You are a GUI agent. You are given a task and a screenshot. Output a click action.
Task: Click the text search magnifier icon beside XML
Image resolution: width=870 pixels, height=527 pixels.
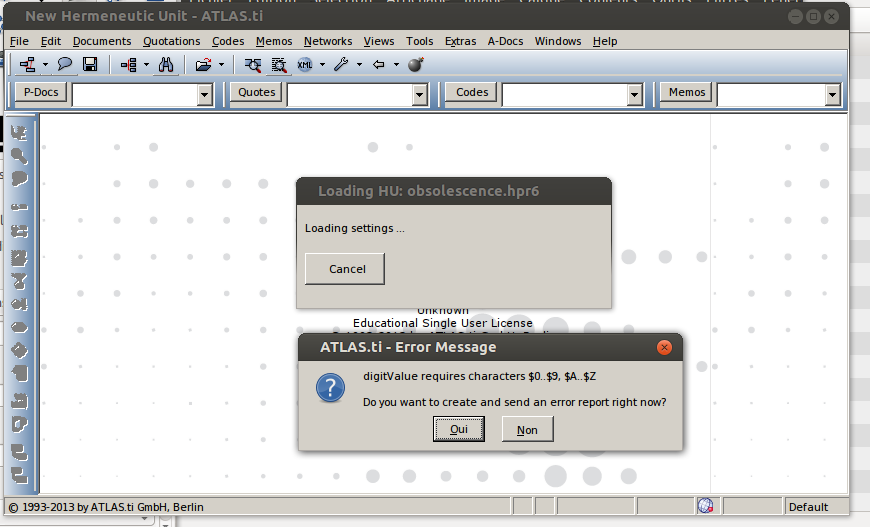pyautogui.click(x=279, y=65)
